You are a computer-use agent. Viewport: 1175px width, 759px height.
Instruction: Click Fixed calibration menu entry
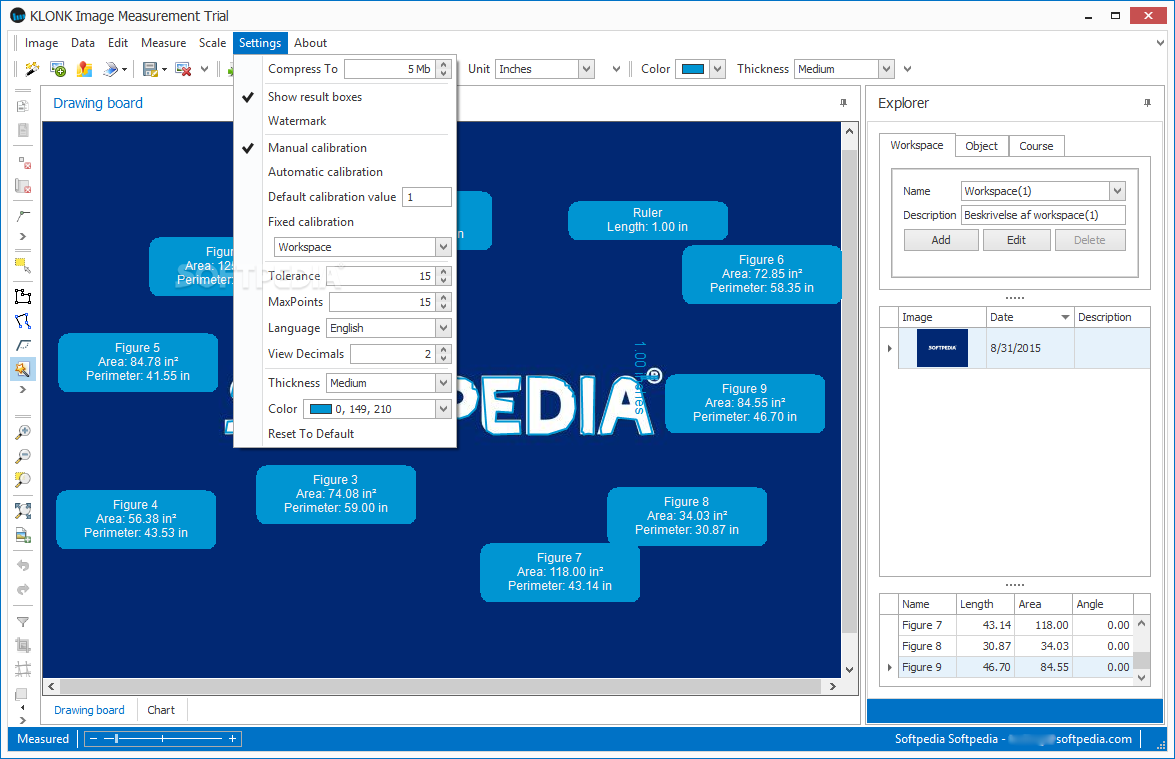[x=310, y=222]
